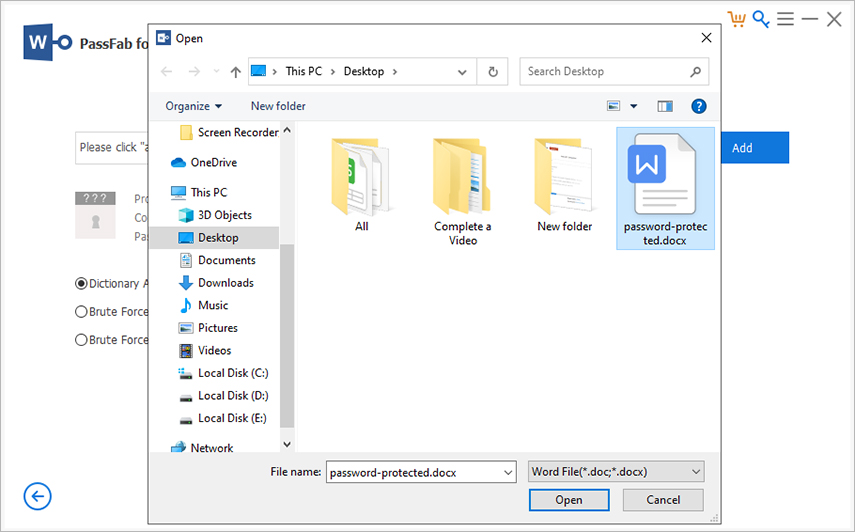Go back in Open dialog navigation
Screen dimensions: 855x532
(x=167, y=71)
